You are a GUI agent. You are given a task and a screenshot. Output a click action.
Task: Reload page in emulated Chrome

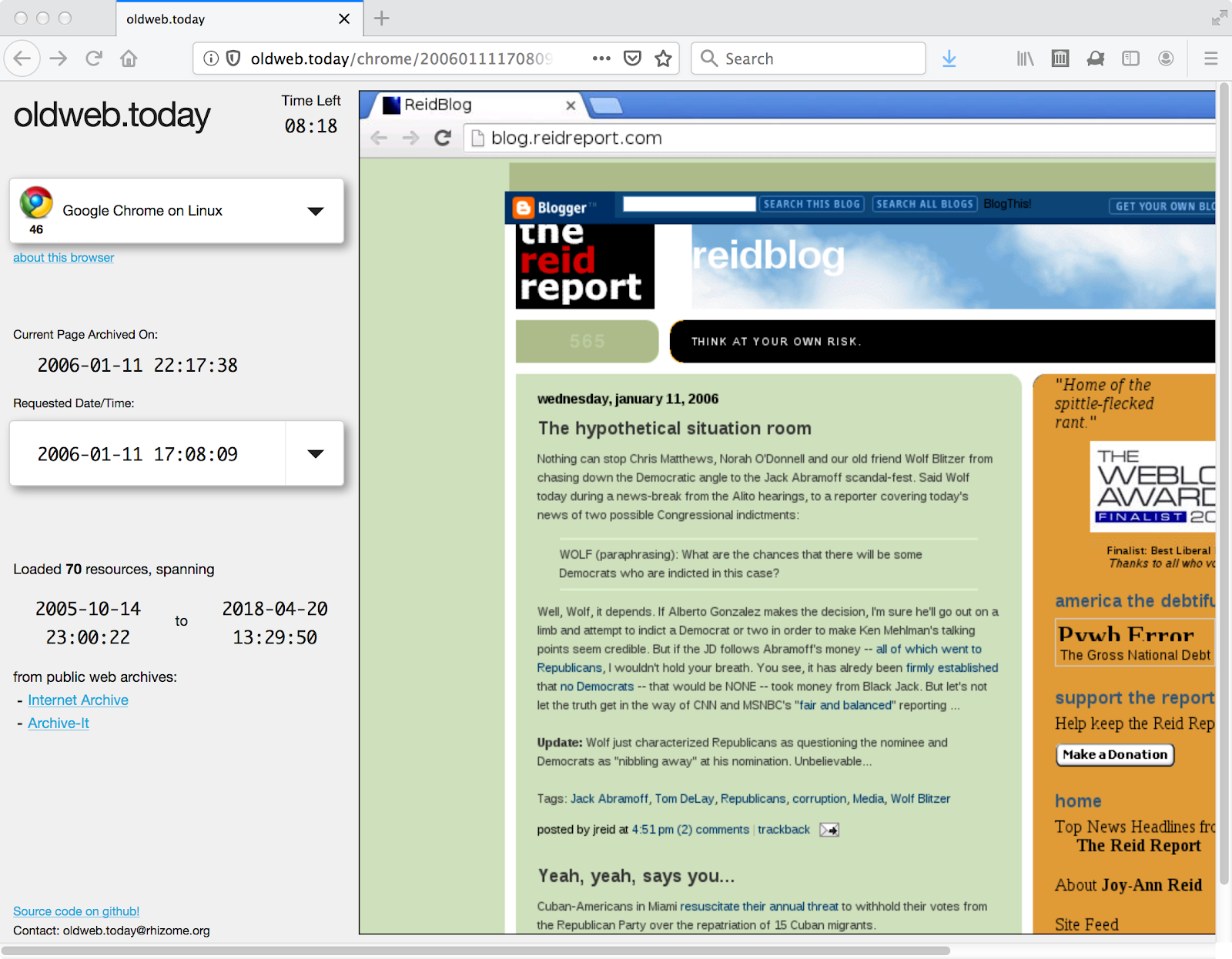click(x=443, y=138)
